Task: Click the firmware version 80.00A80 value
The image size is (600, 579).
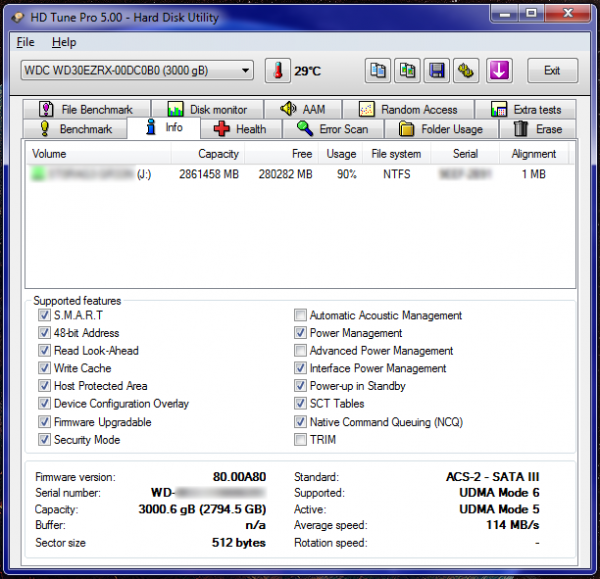Action: [x=240, y=477]
